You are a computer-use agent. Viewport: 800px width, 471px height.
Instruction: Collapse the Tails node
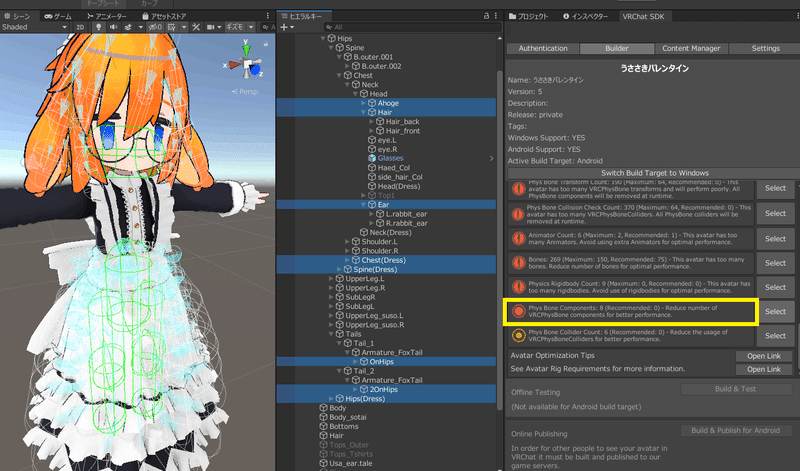(x=331, y=334)
